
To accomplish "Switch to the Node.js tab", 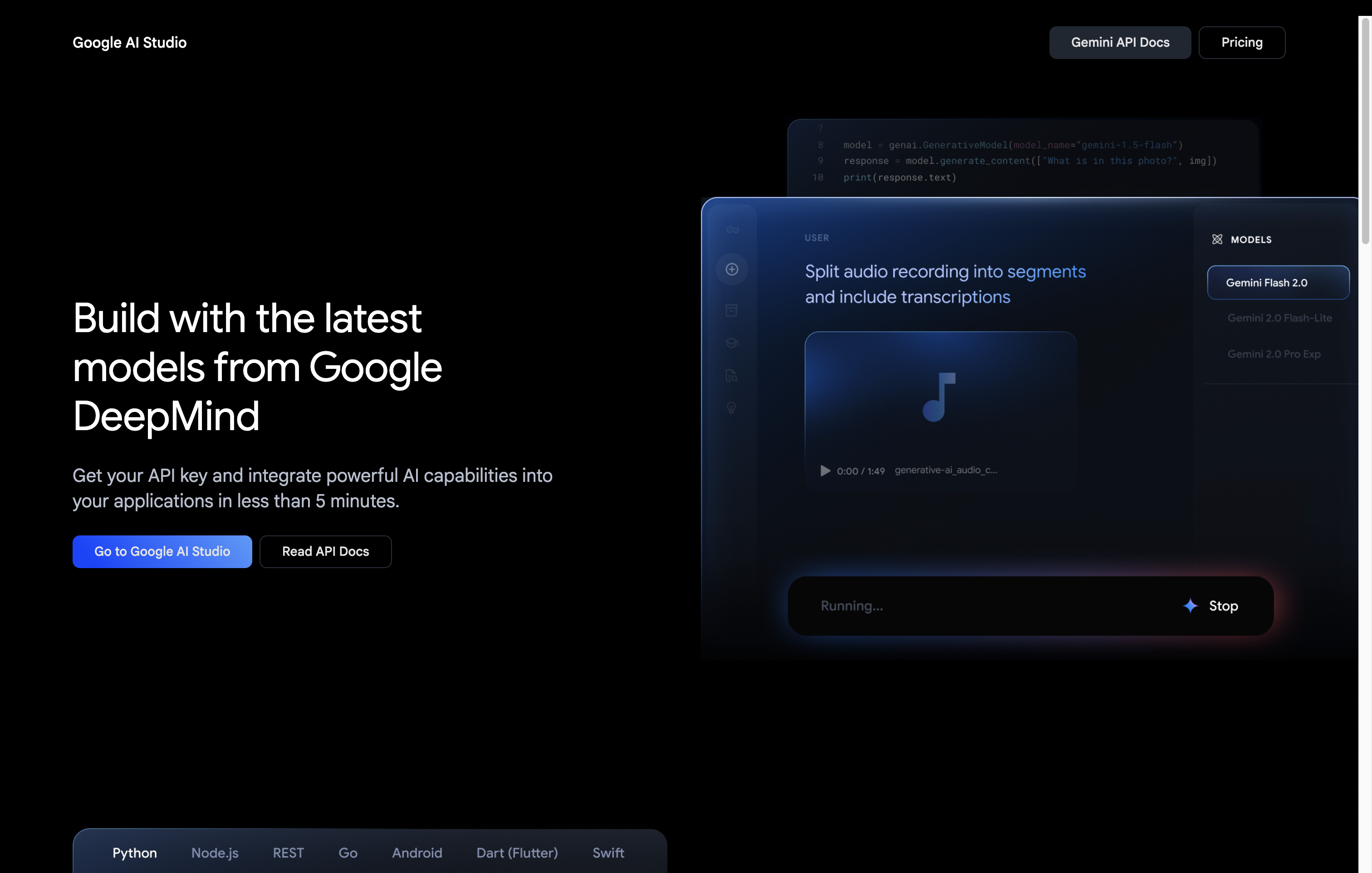I will pyautogui.click(x=215, y=853).
